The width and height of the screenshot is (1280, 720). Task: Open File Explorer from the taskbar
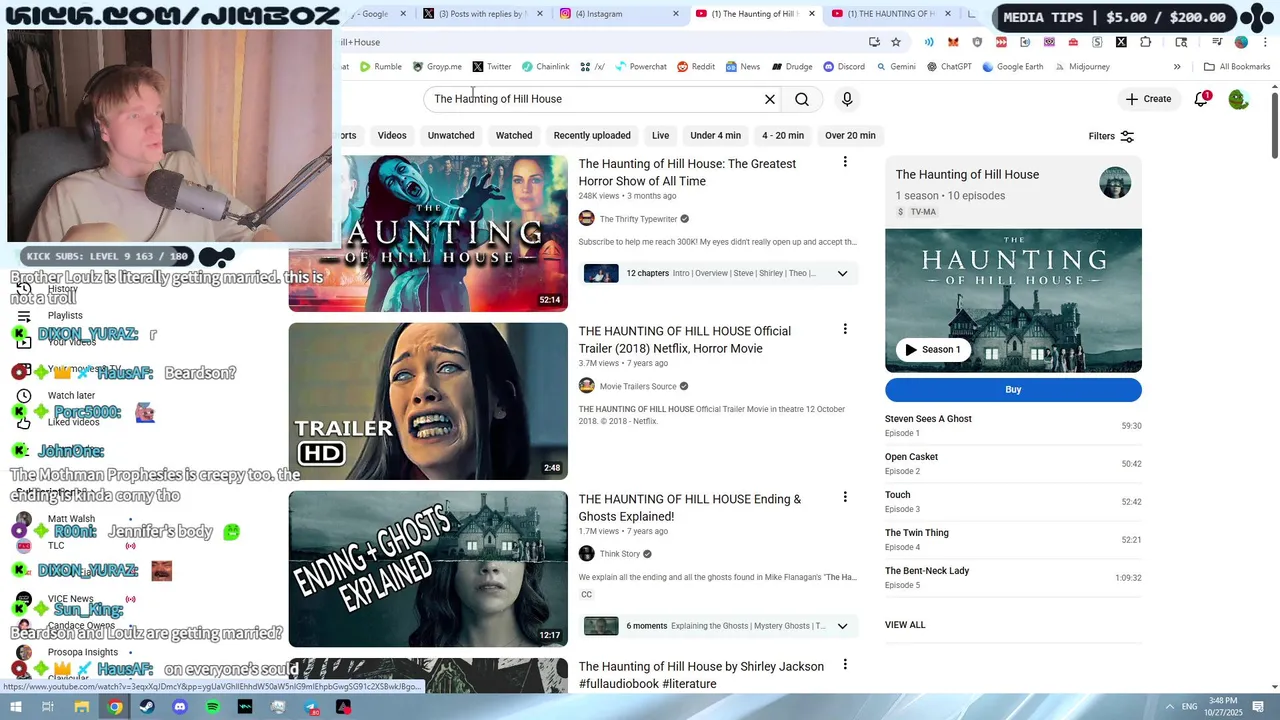82,707
